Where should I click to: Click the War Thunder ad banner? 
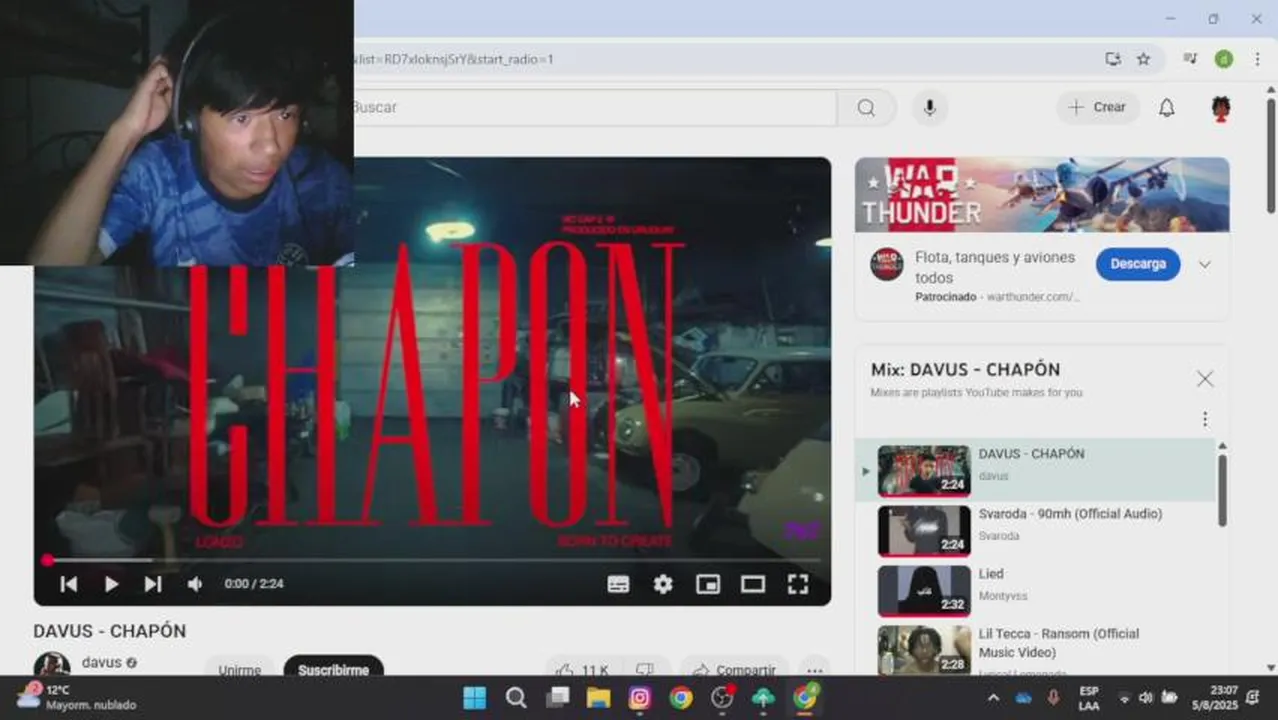(1042, 194)
